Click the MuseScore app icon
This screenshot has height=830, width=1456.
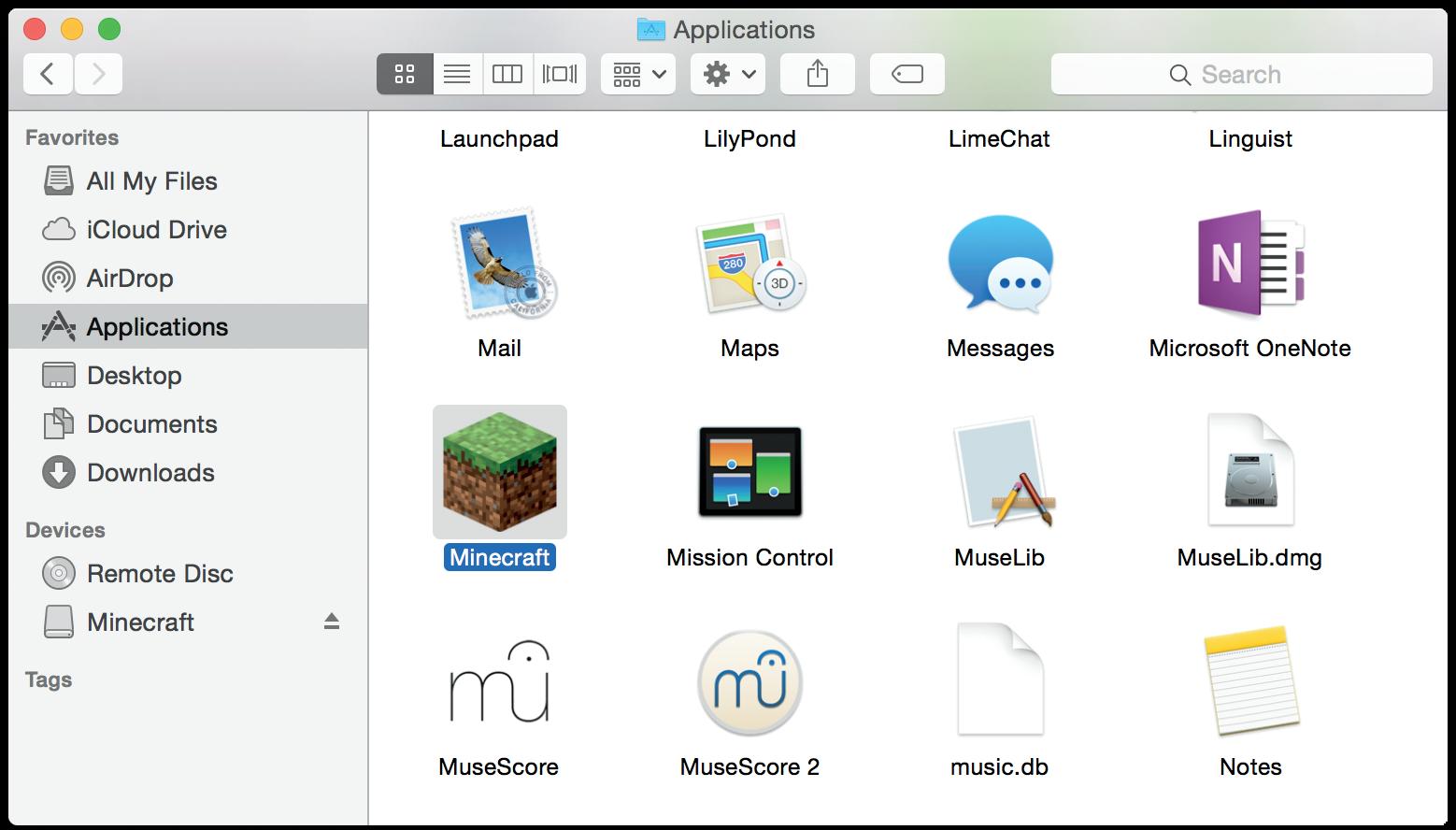[499, 681]
